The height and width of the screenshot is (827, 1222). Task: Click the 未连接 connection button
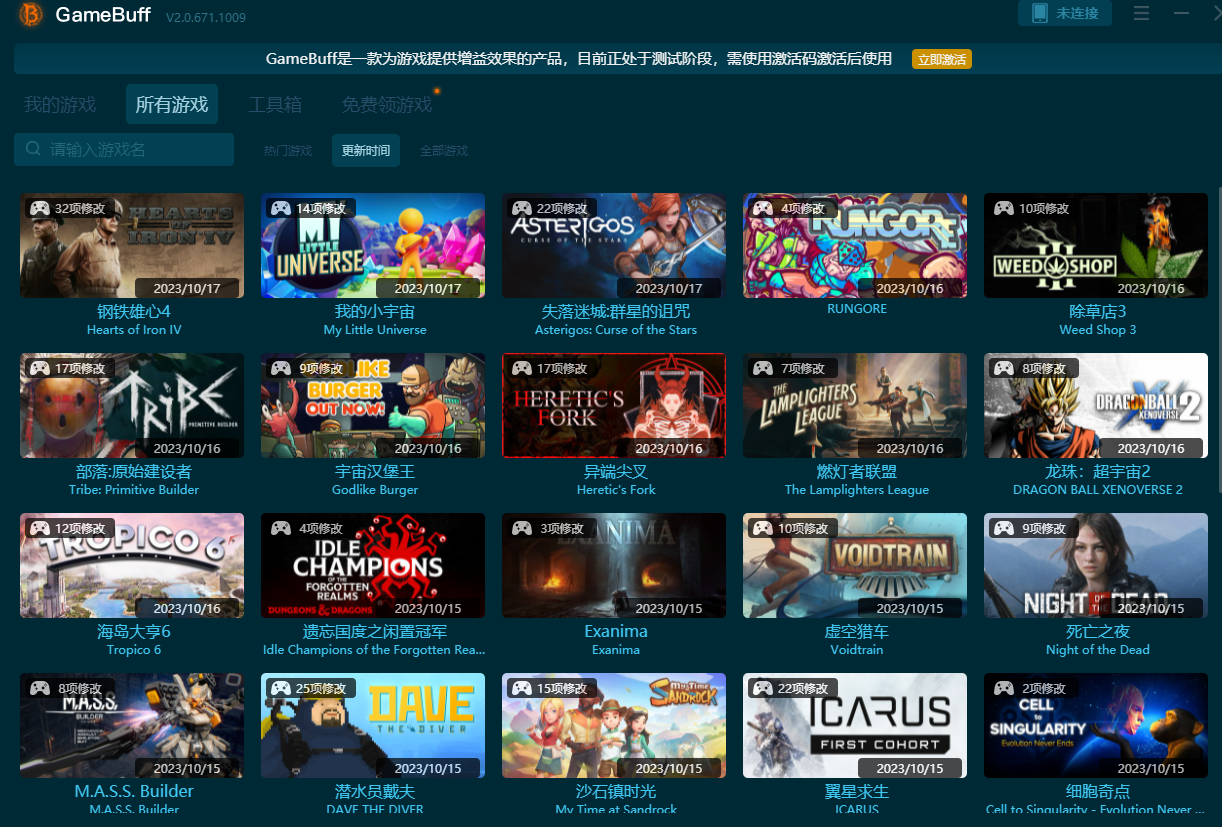1065,13
